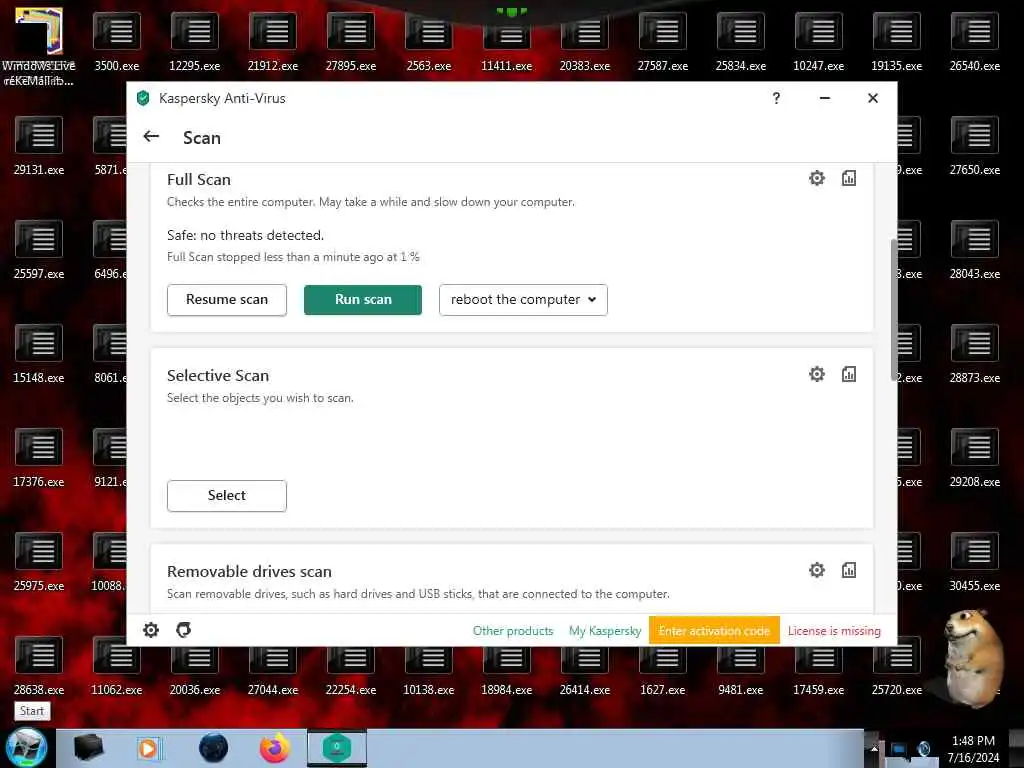The height and width of the screenshot is (768, 1024).
Task: Select 3500.exe desktop icon
Action: pos(116,41)
